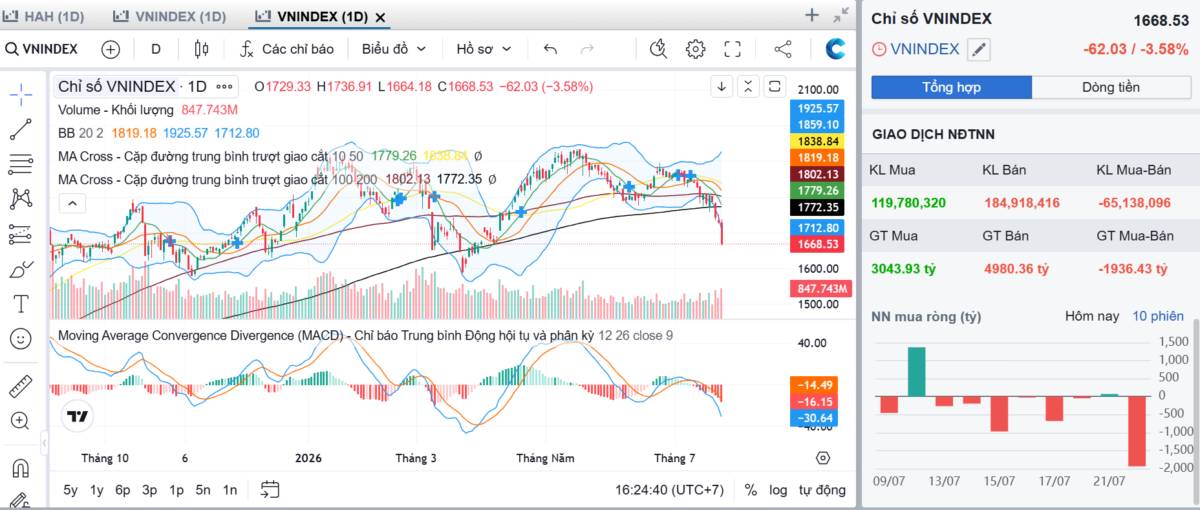Open the D timeframe interval selector
Viewport: 1200px width, 510px height.
coord(156,49)
